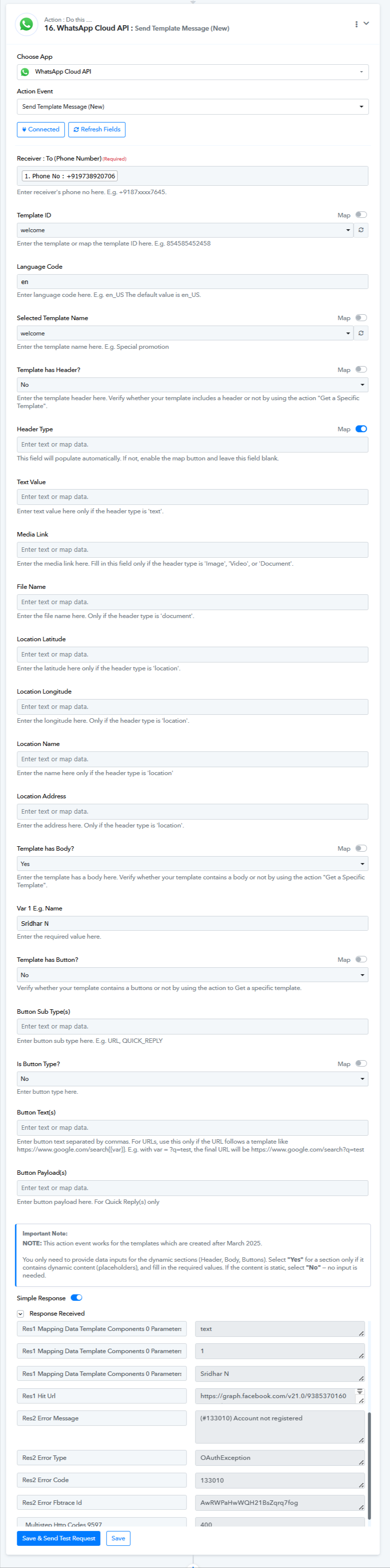Image resolution: width=390 pixels, height=1568 pixels.
Task: Turn off the Simple Response switch
Action: (76, 1298)
